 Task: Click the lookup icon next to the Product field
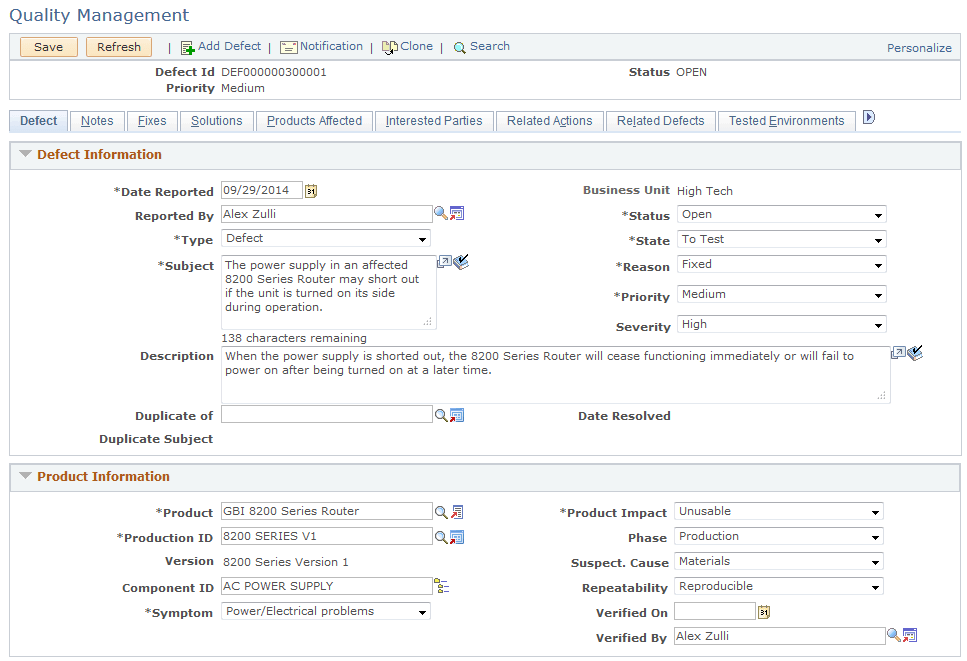(x=441, y=511)
